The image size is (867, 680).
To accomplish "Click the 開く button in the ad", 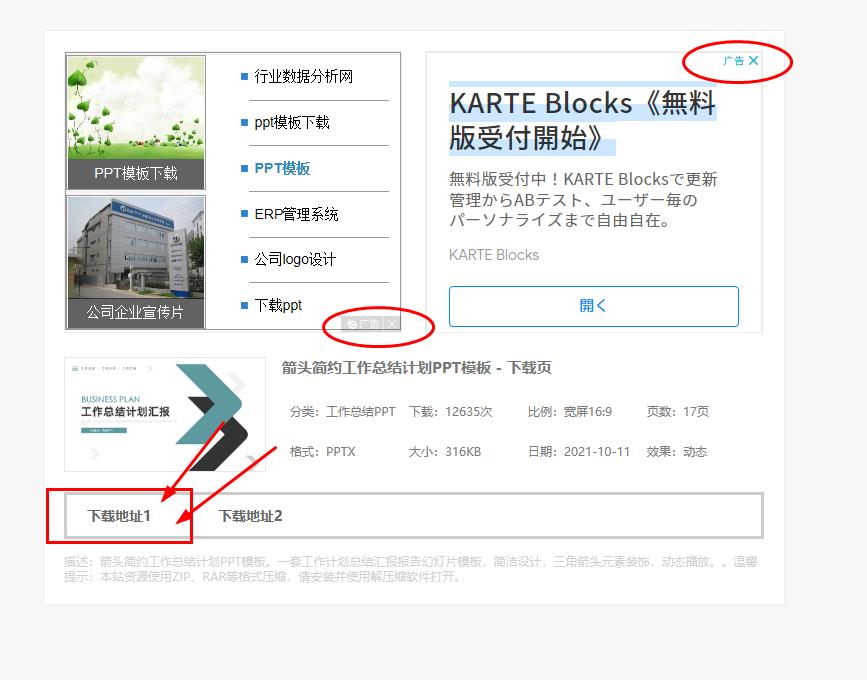I will click(594, 307).
